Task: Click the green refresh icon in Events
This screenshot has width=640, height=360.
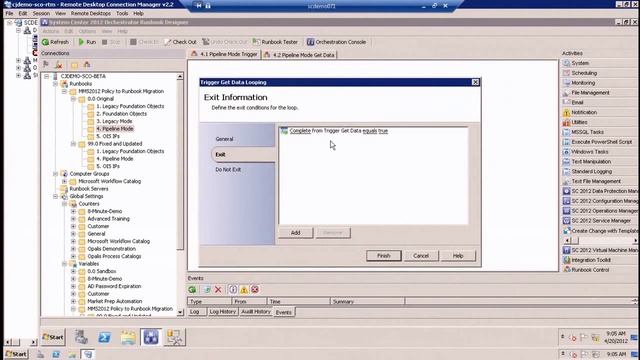Action: pyautogui.click(x=192, y=289)
